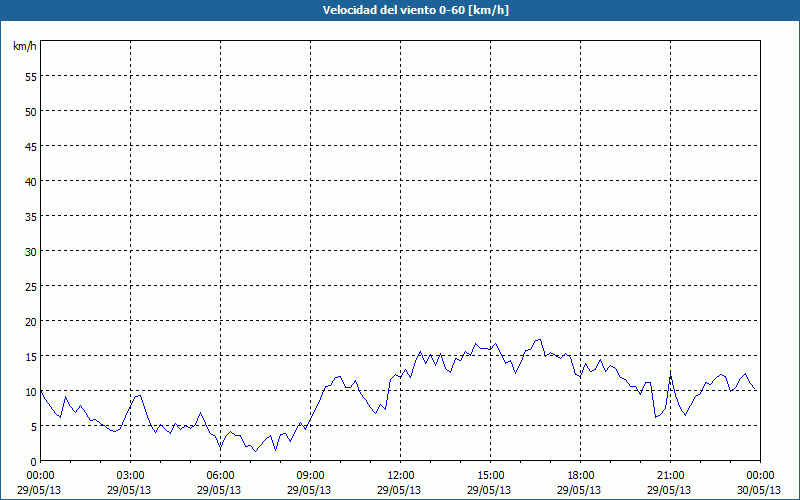Viewport: 800px width, 500px height.
Task: Select the 35 value on the y-axis
Action: tap(31, 217)
